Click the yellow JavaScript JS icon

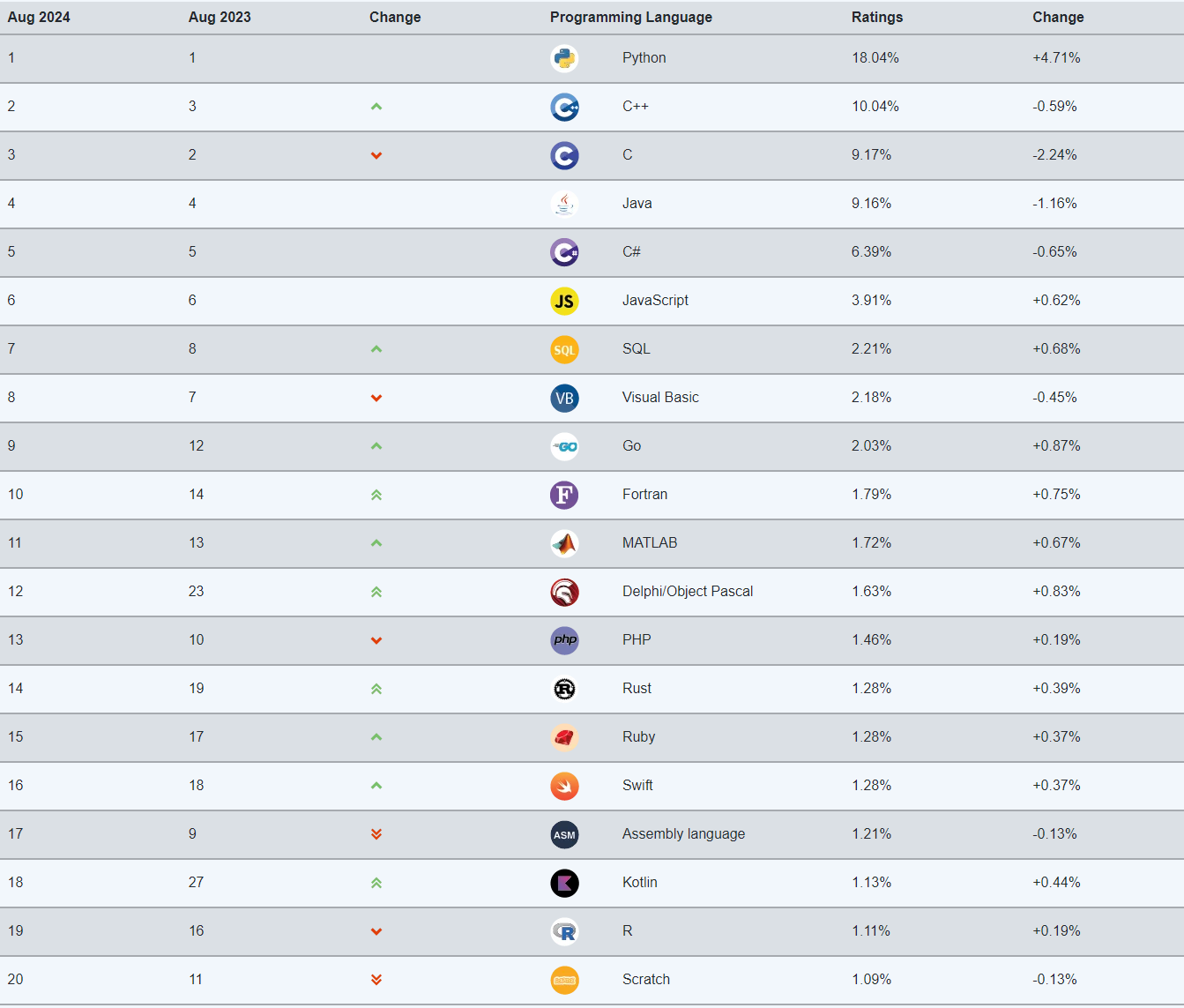click(564, 301)
